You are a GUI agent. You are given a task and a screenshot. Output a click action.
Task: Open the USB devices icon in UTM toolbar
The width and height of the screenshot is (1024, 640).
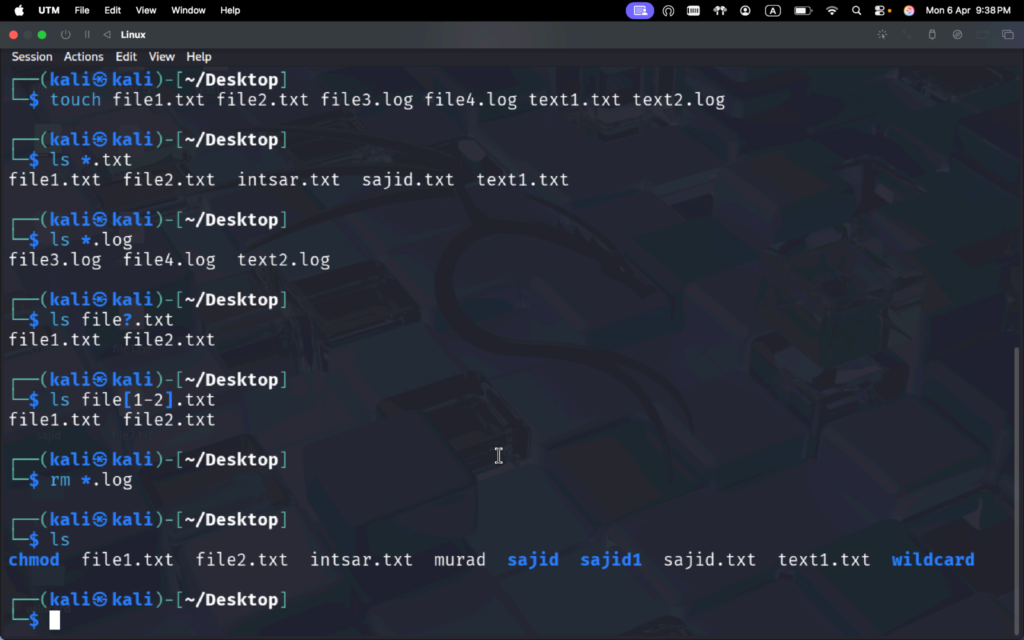pos(932,34)
